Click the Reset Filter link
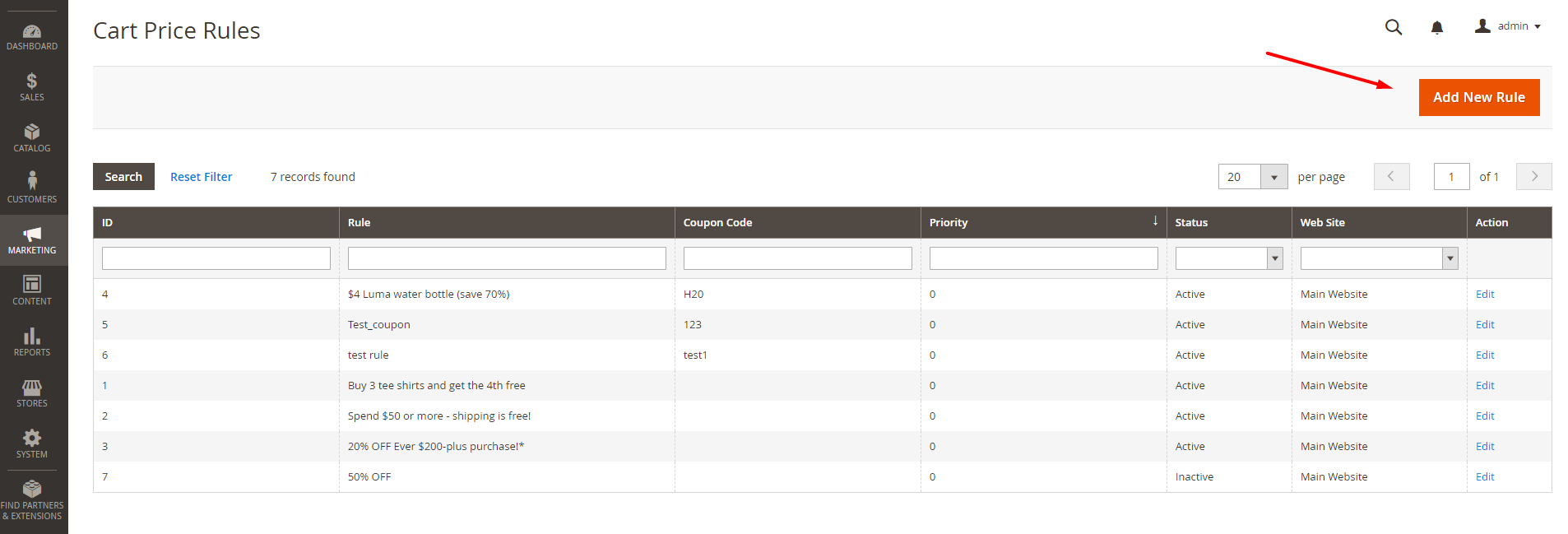The width and height of the screenshot is (1568, 534). (x=201, y=177)
